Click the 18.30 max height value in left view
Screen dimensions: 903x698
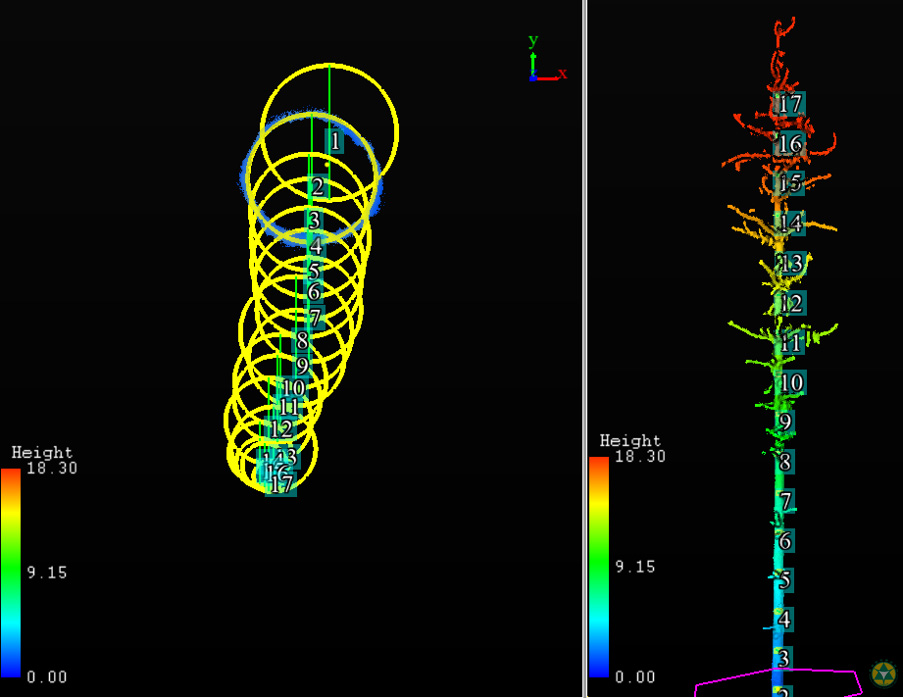tap(52, 468)
